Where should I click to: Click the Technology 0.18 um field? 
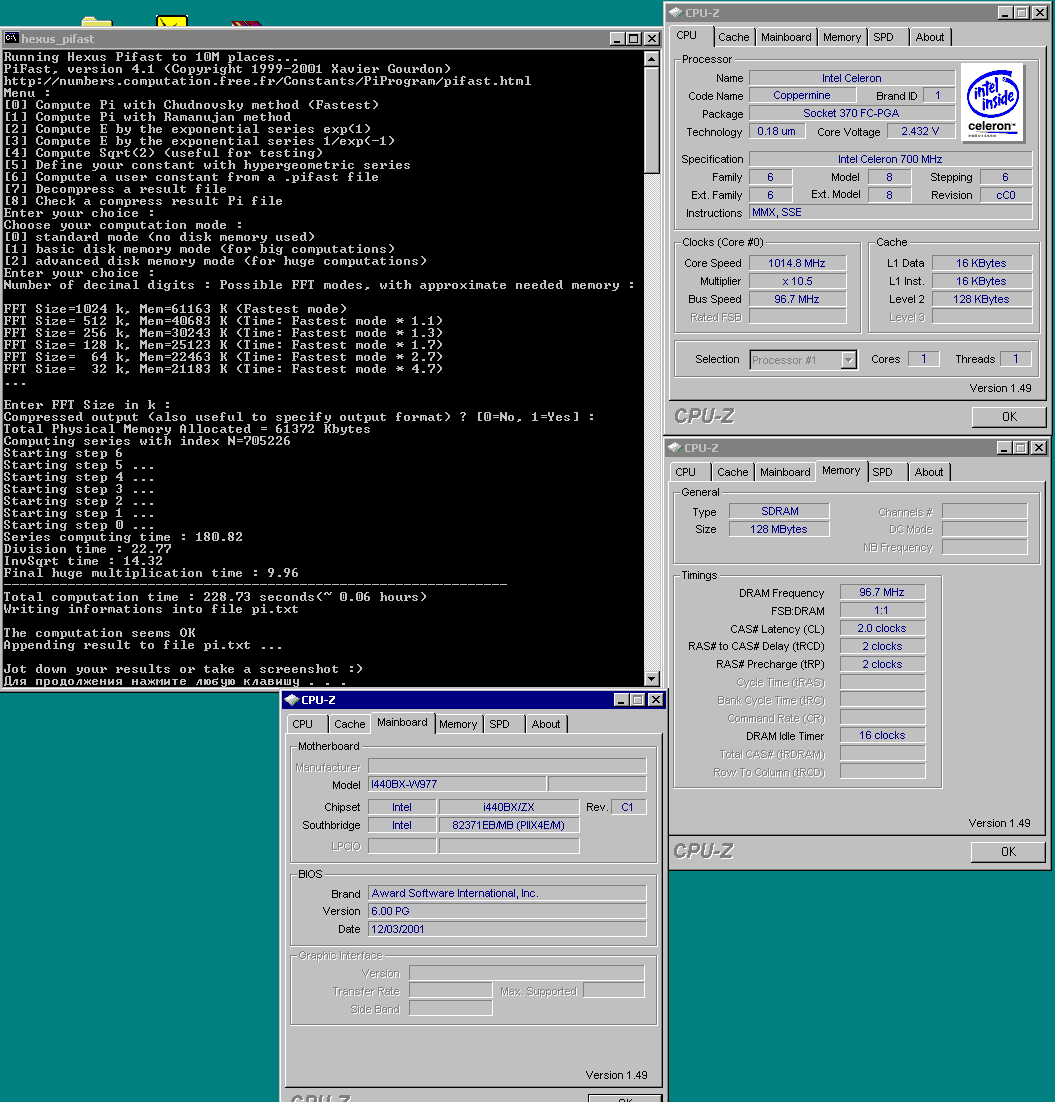tap(777, 131)
